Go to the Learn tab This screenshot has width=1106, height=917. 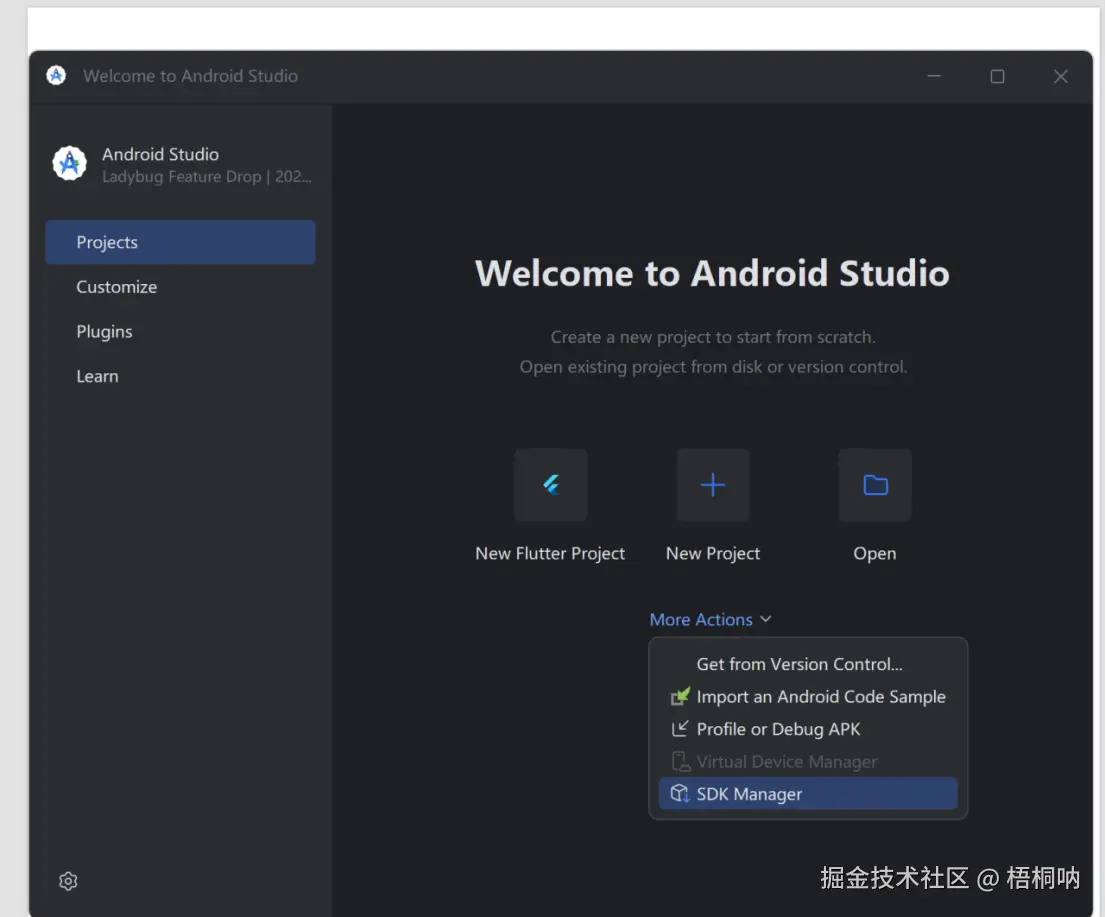181,376
